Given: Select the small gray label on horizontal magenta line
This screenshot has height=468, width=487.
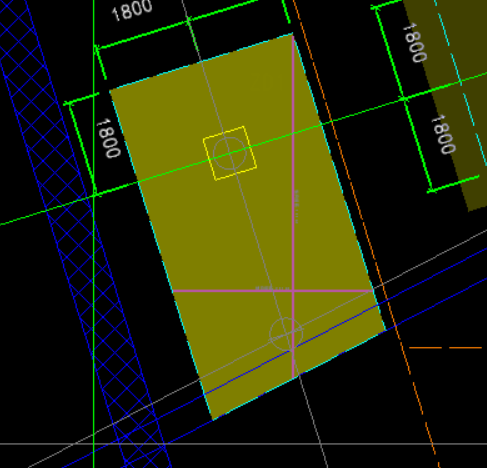Looking at the screenshot, I should pyautogui.click(x=273, y=288).
